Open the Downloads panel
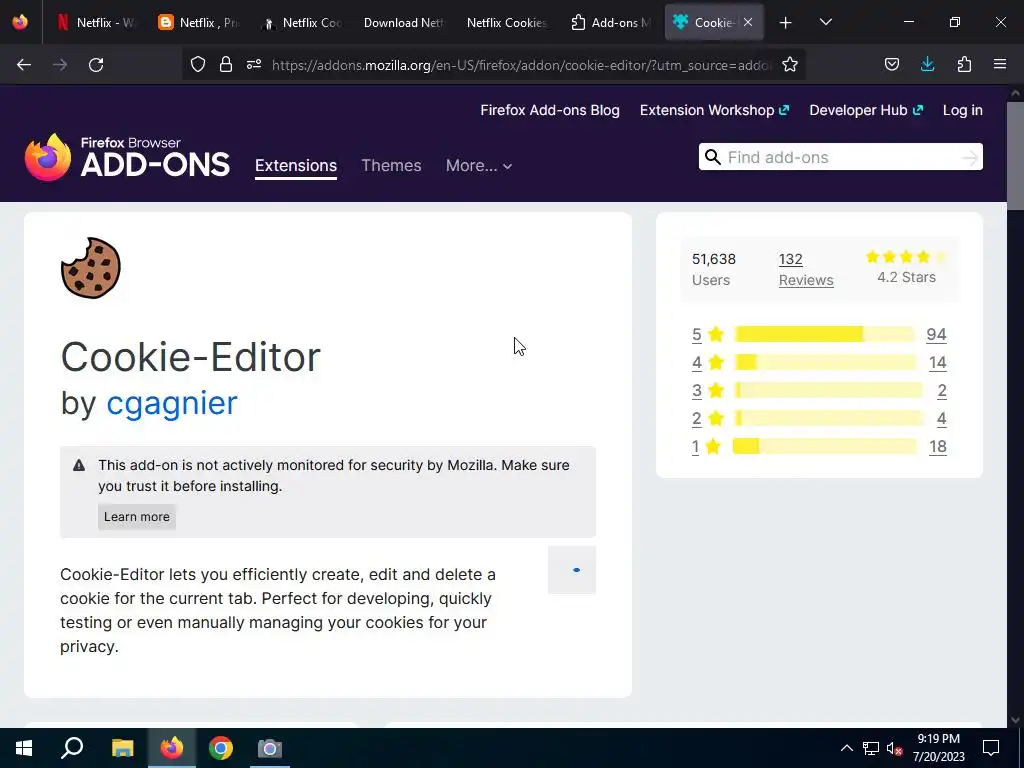The width and height of the screenshot is (1024, 768). (x=927, y=64)
